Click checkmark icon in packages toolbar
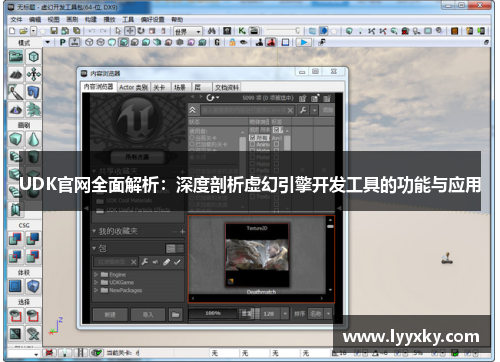Screen dimensions: 500x362 pos(177,262)
